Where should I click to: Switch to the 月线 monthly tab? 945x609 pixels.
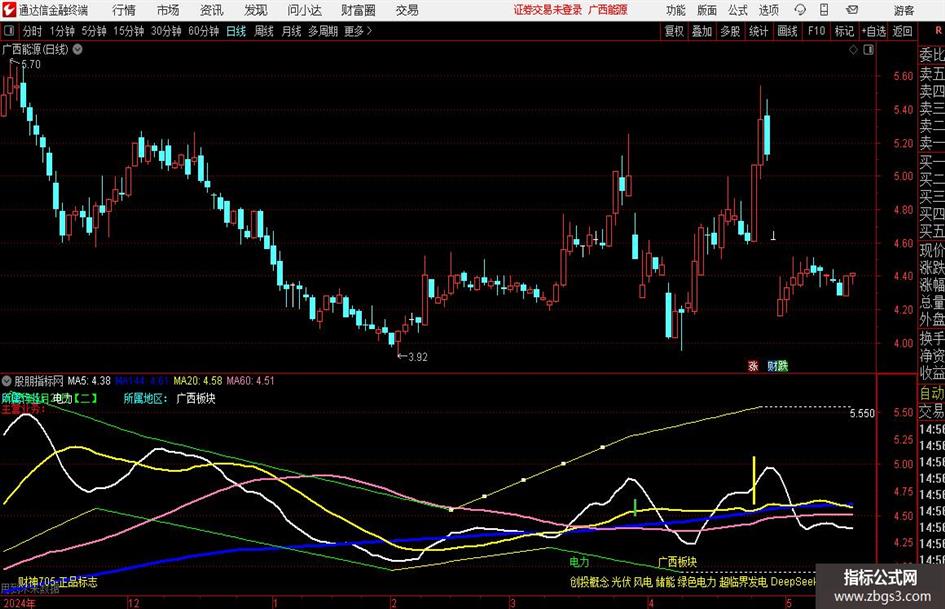(x=291, y=31)
